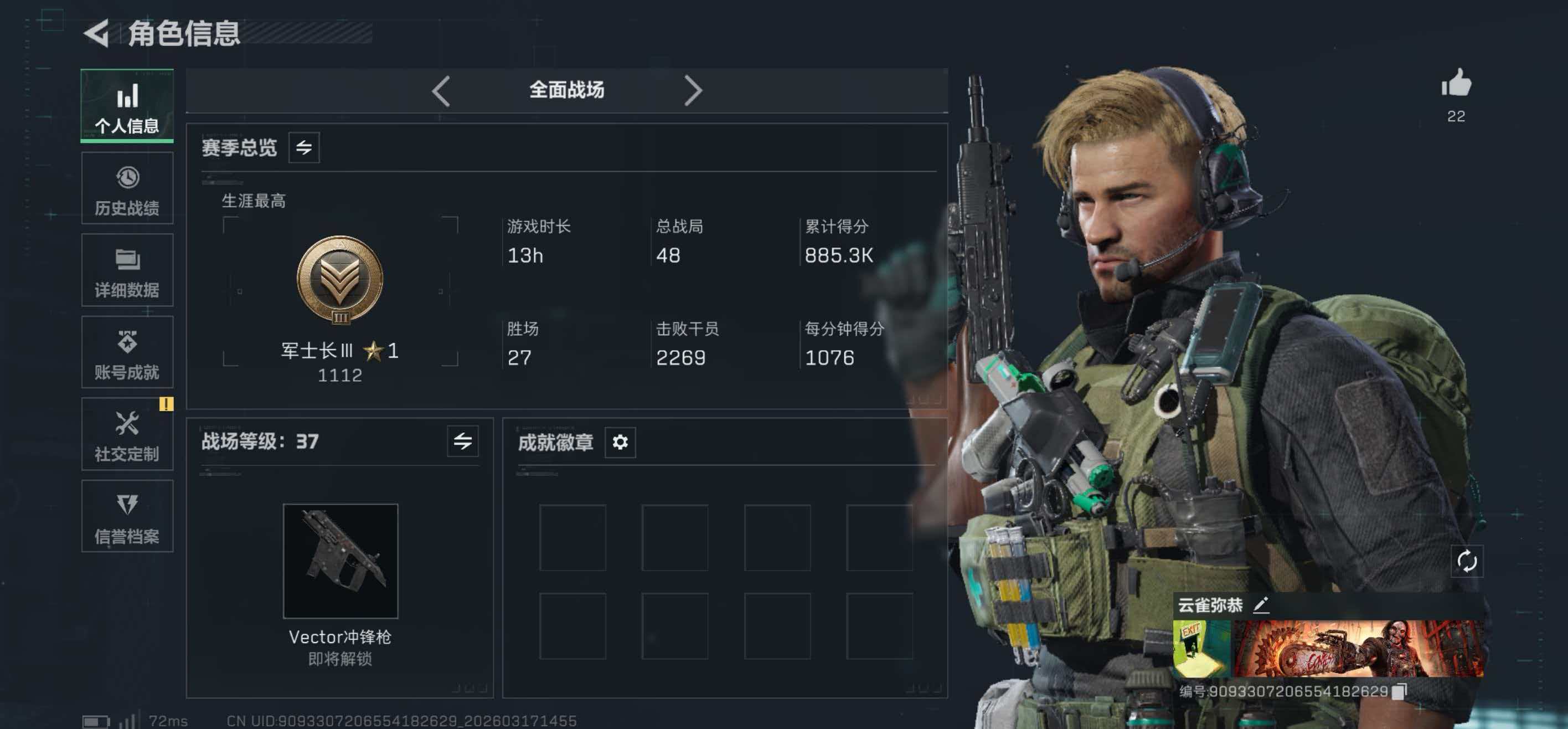Toggle the 赛季总览 swap view button
The height and width of the screenshot is (729, 1568).
click(x=304, y=147)
